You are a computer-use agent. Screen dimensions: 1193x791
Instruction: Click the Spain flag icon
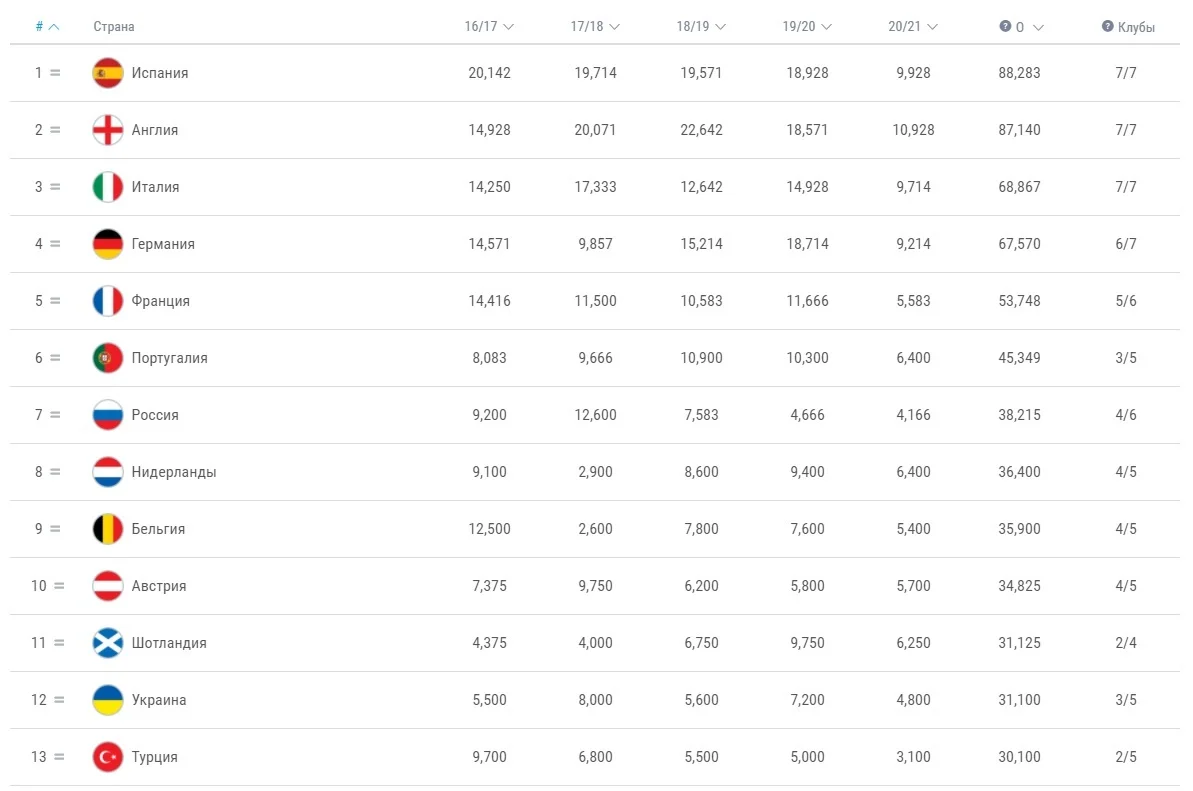click(108, 73)
